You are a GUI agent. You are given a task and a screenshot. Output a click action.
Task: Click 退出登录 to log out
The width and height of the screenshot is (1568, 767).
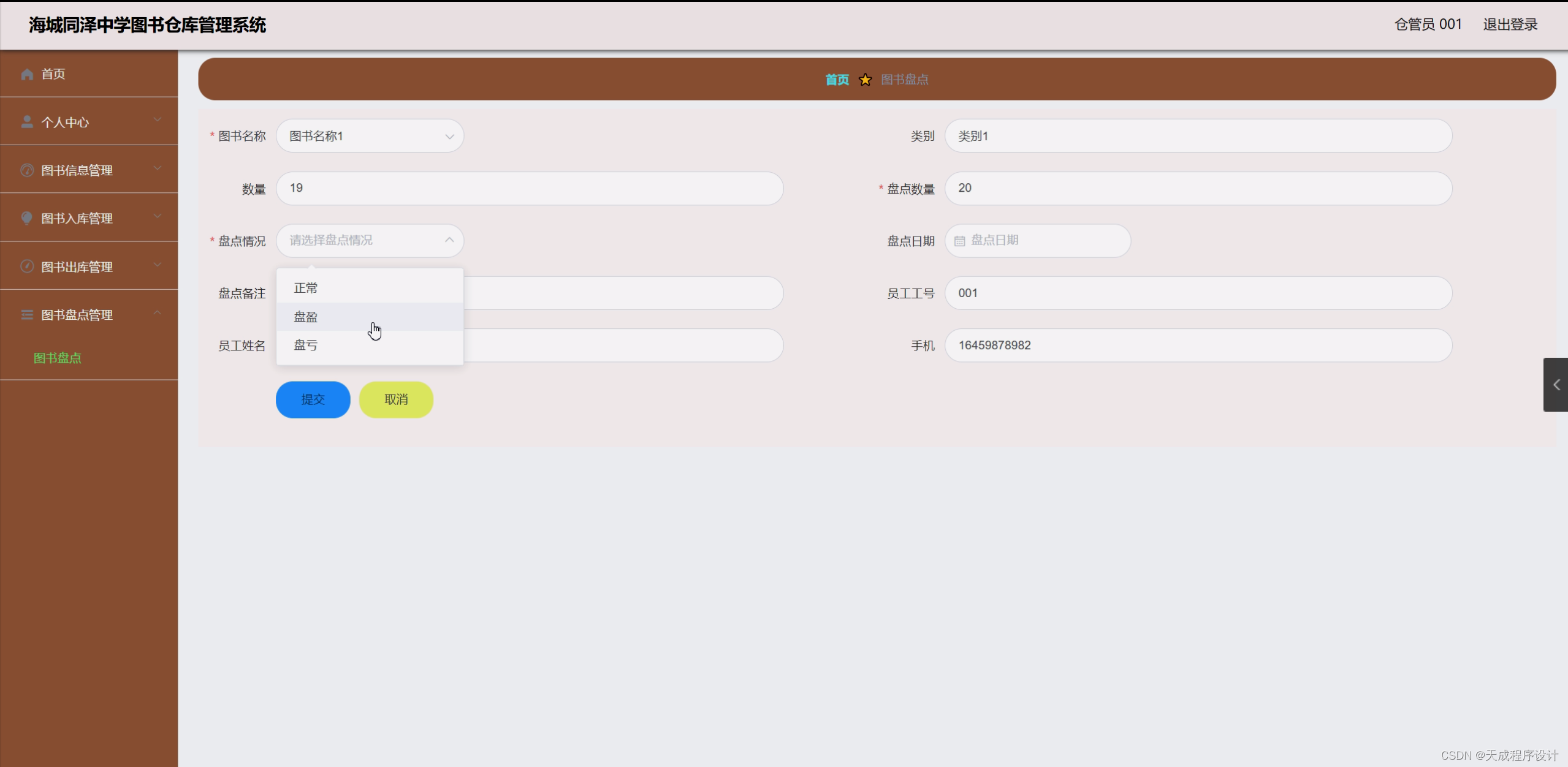pos(1510,25)
